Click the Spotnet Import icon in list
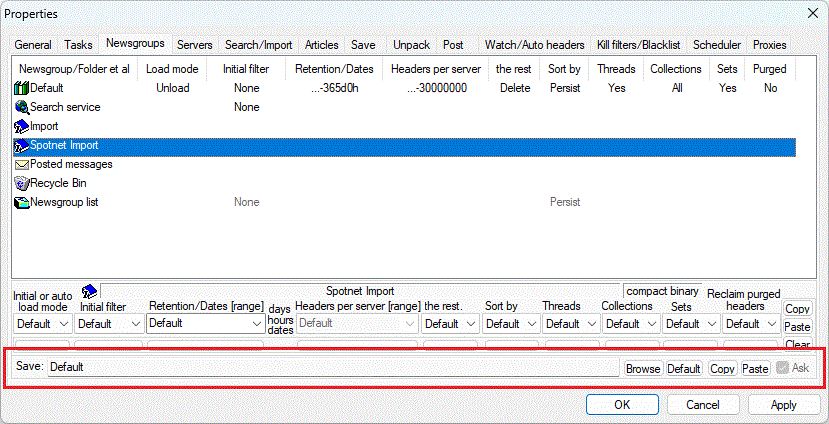The image size is (829, 424). pyautogui.click(x=21, y=146)
